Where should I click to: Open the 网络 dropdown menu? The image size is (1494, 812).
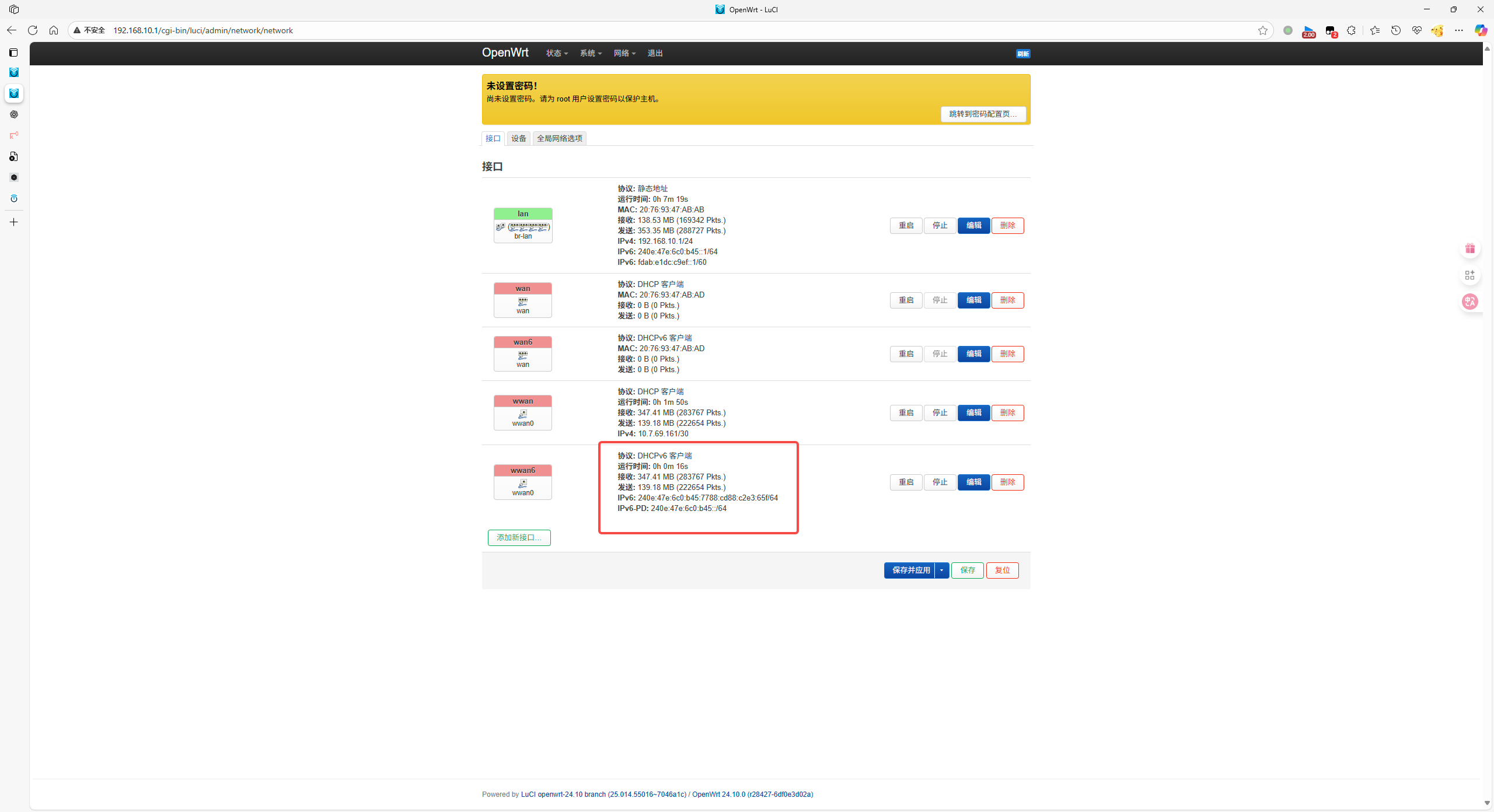pos(624,53)
